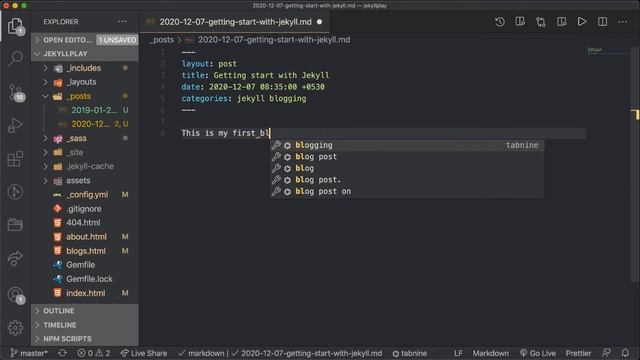Open editor More Actions ellipsis
The width and height of the screenshot is (640, 360).
622,22
